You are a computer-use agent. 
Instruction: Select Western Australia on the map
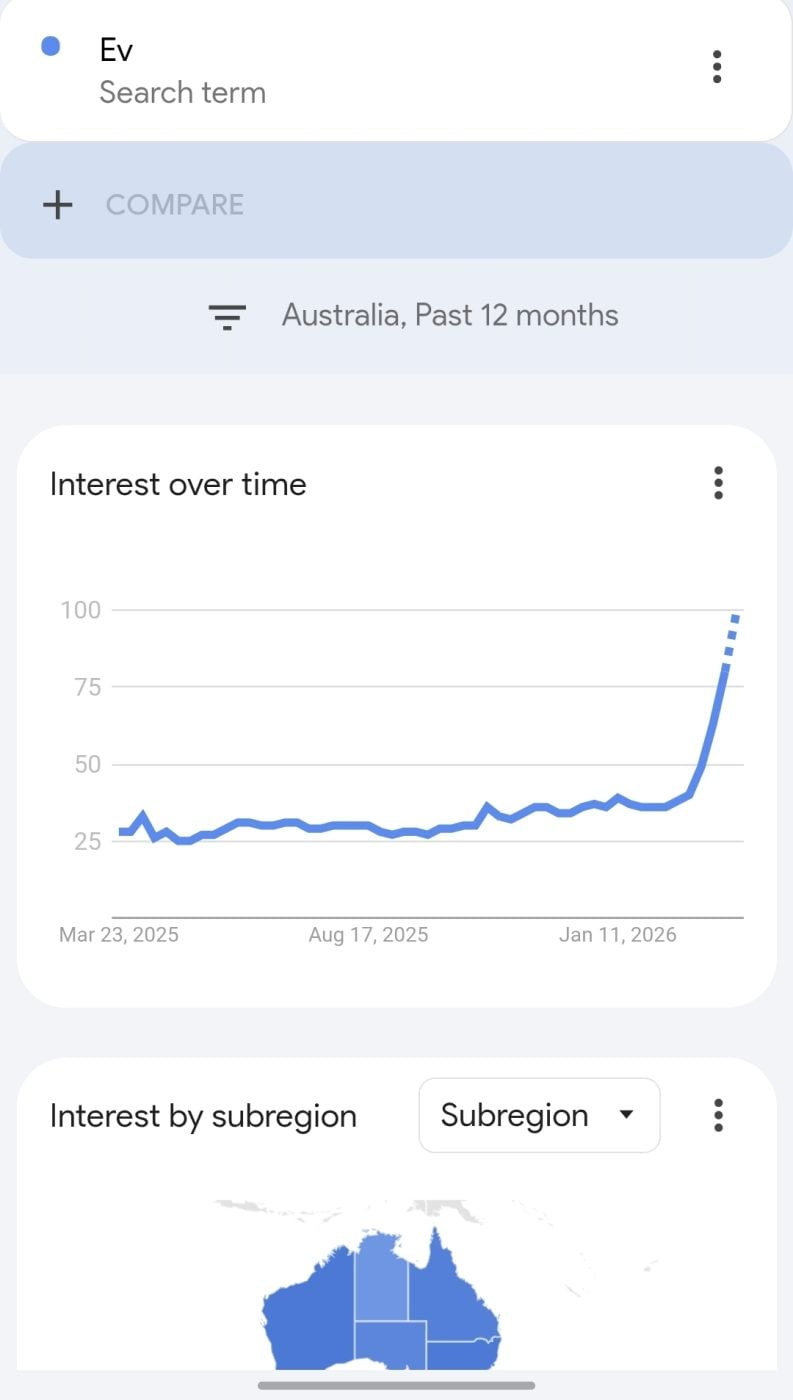pyautogui.click(x=305, y=1310)
